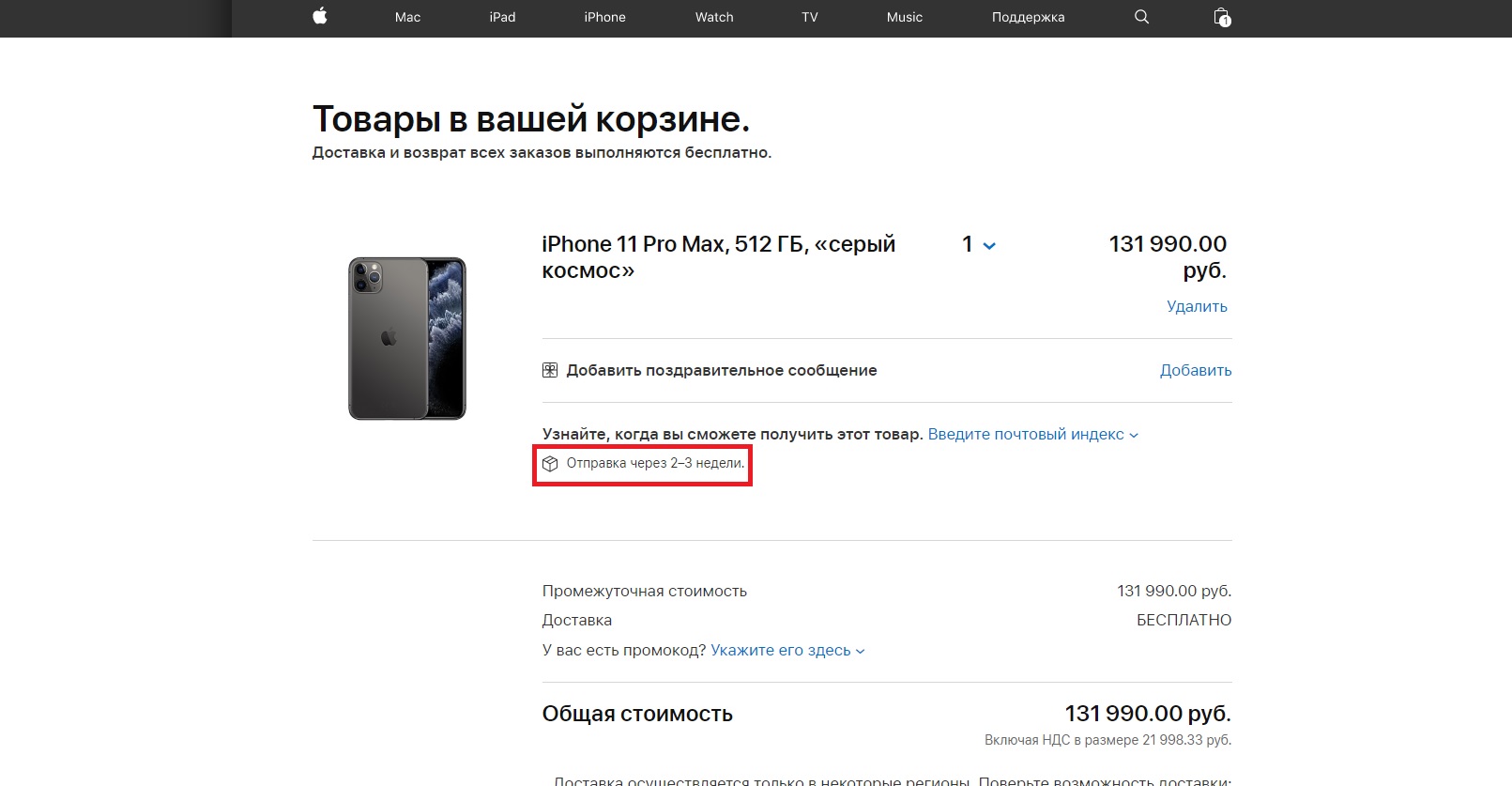Screen dimensions: 1512x786
Task: Open the shopping bag icon
Action: coord(1221,17)
